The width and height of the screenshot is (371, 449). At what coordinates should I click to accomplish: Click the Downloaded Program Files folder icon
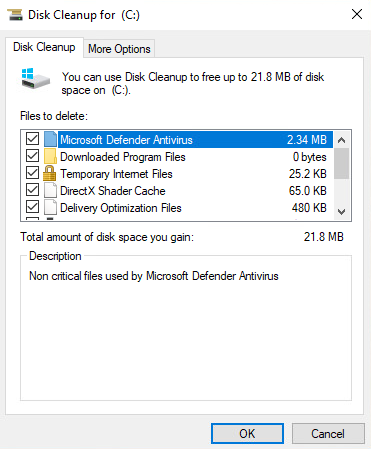[50, 156]
